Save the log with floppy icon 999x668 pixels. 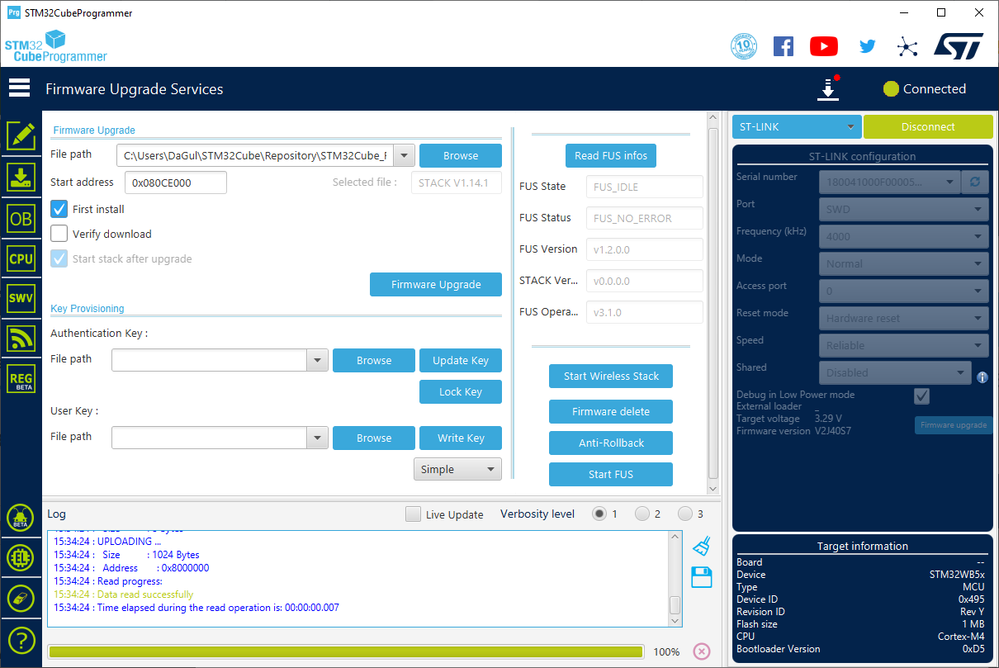[x=701, y=577]
